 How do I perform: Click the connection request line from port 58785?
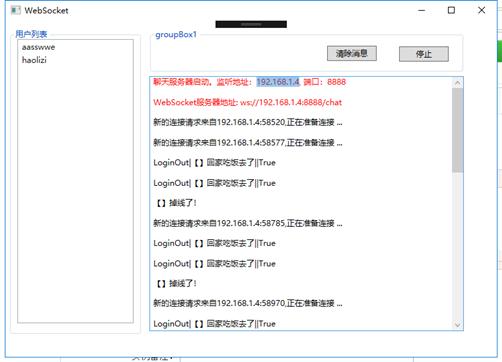click(x=248, y=223)
